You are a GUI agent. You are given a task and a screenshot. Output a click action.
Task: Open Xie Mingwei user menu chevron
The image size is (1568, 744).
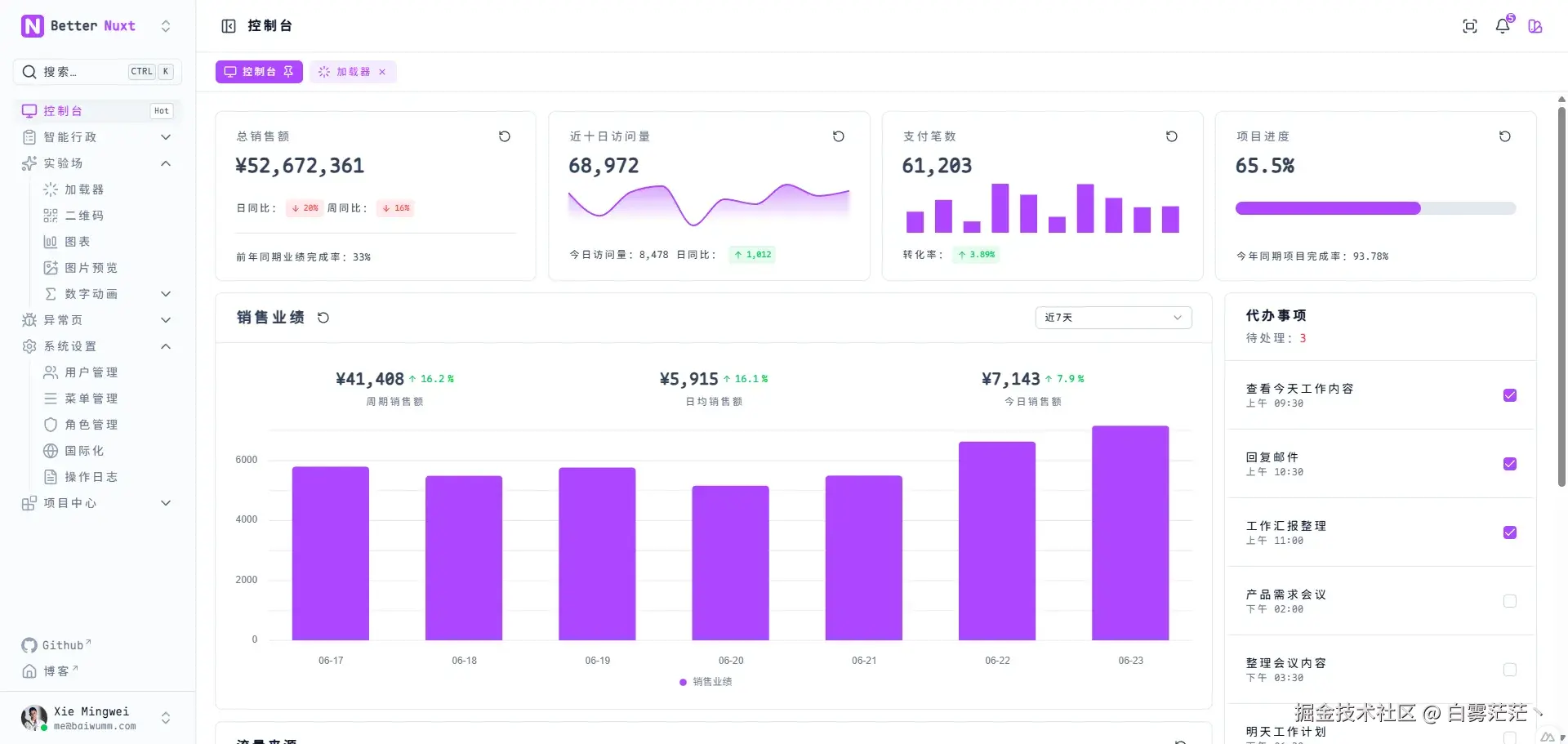pos(166,718)
